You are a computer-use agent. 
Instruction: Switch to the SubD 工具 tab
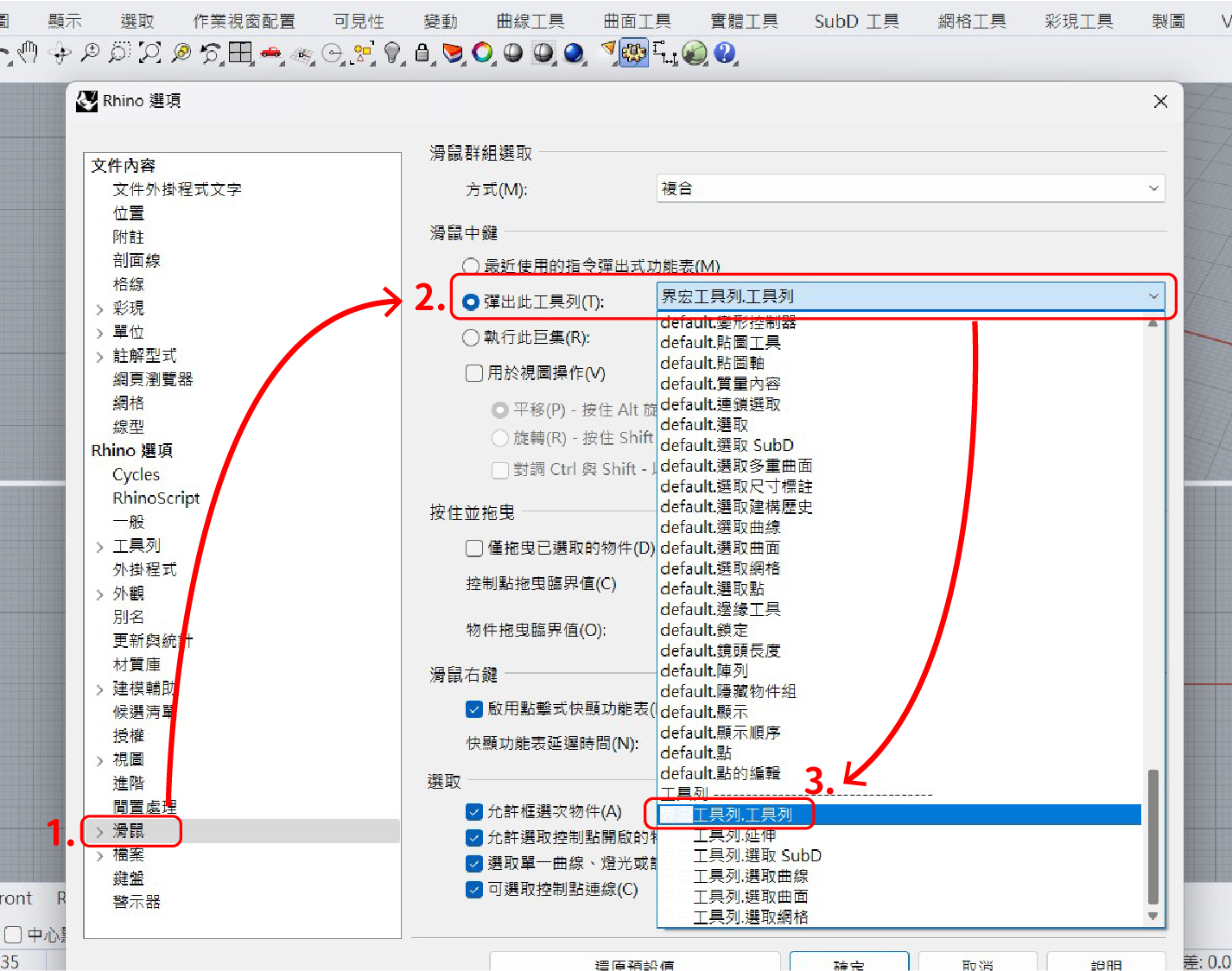pyautogui.click(x=857, y=21)
